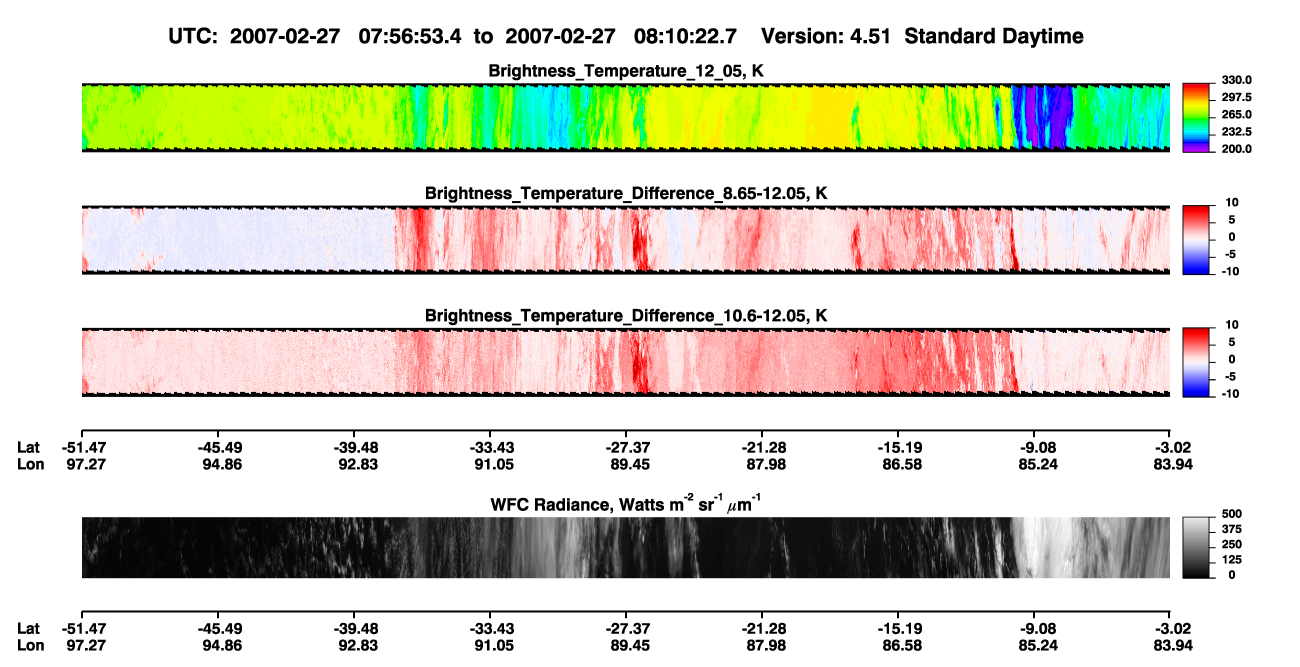This screenshot has height=667, width=1300.
Task: Click the Brightness_Temperature_Difference_10.6-12.05 panel title
Action: 625,316
